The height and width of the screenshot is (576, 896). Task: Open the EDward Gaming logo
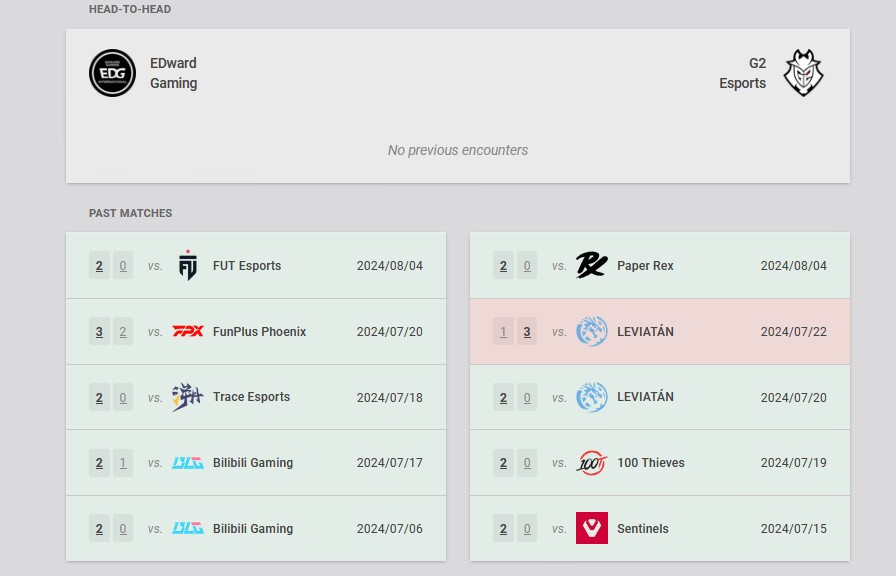coord(112,73)
